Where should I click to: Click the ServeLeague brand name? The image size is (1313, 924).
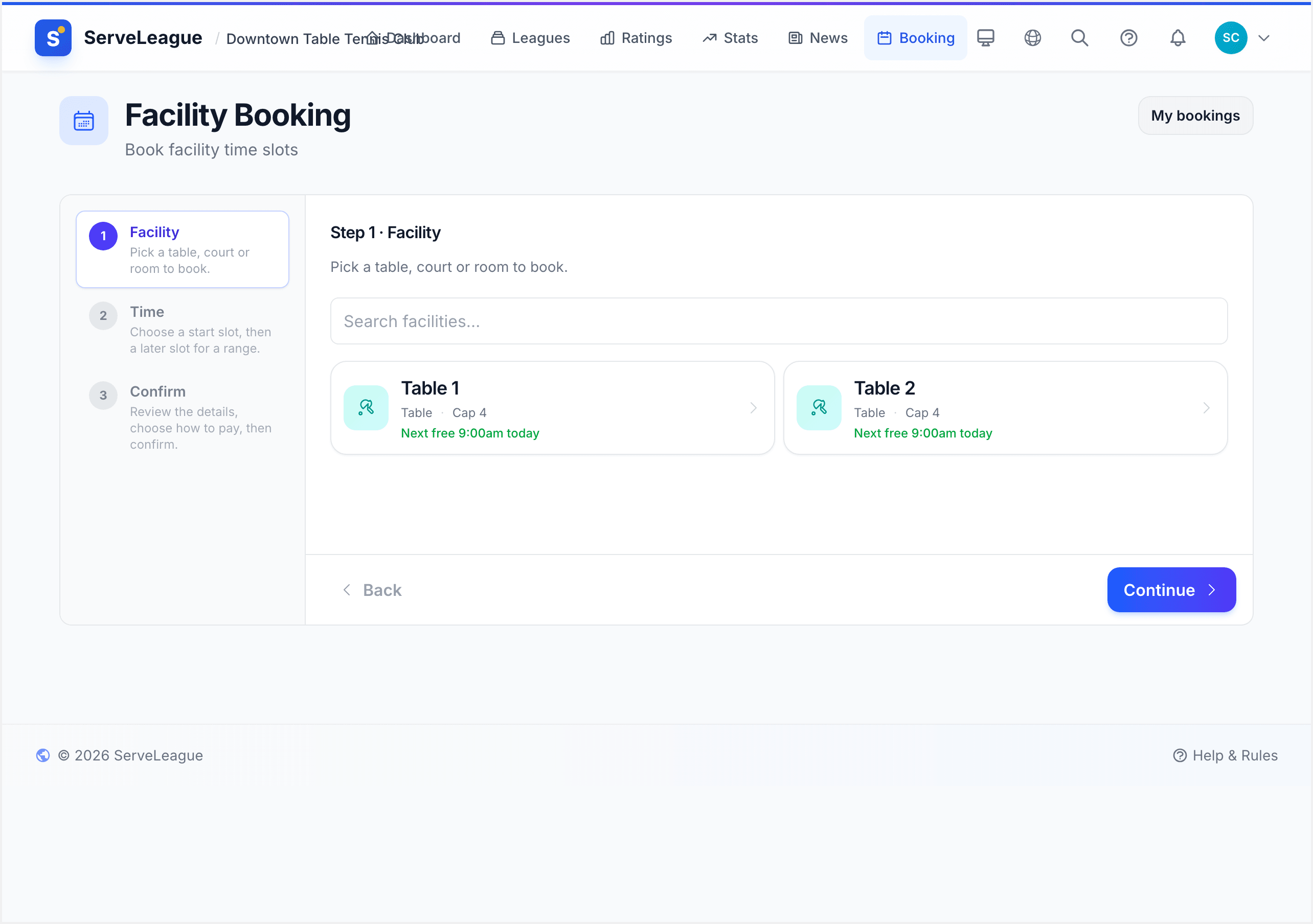pos(143,38)
